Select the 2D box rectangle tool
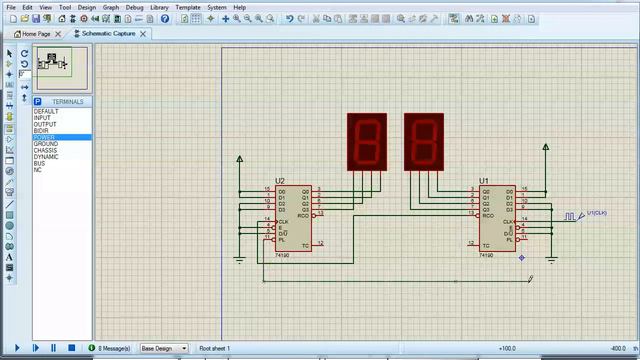Screen dimensions: 640x360 tap(9, 215)
